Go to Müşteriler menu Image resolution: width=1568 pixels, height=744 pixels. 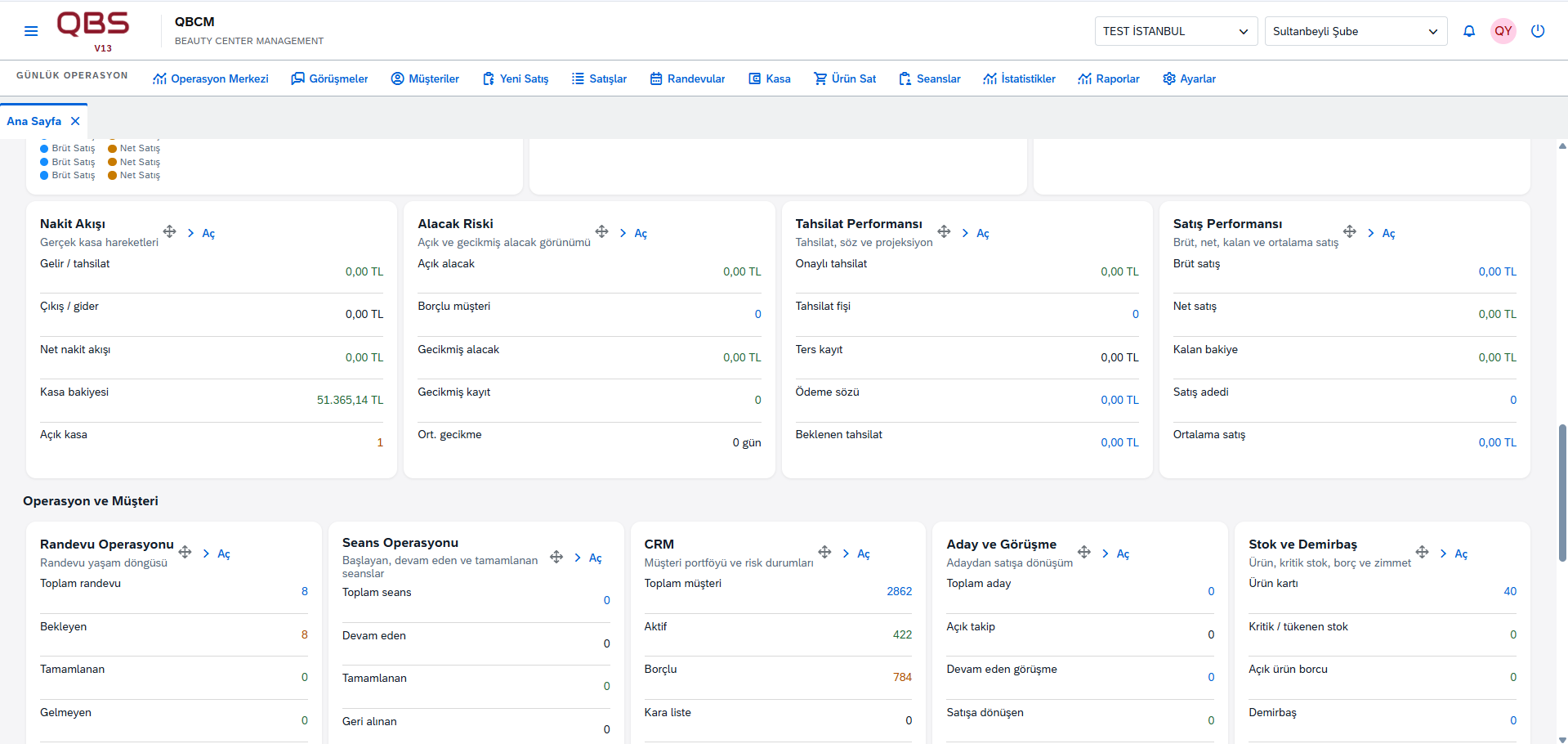click(425, 78)
